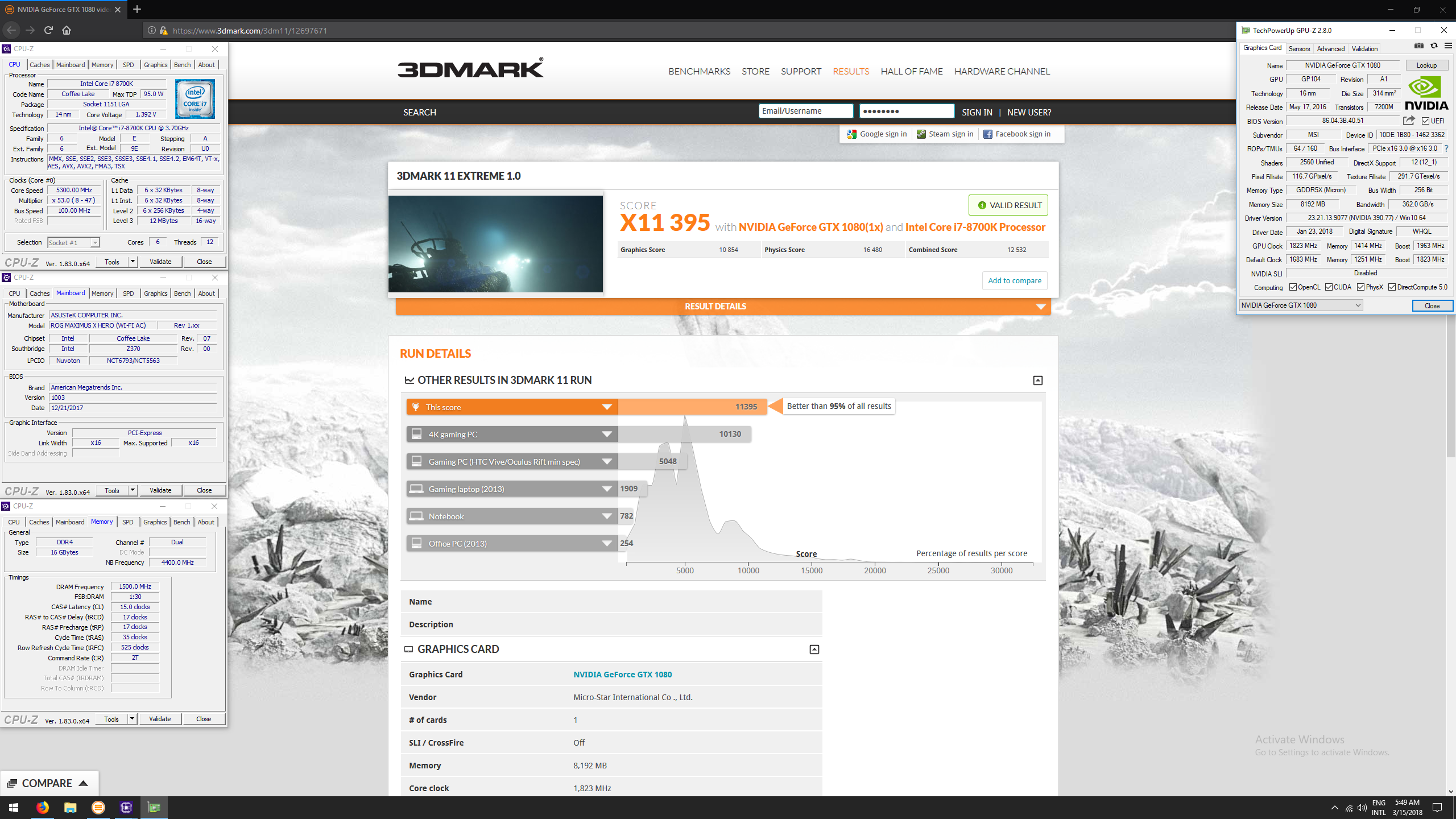This screenshot has height=819, width=1456.
Task: Click the benchmark scene thumbnail image
Action: tap(495, 244)
